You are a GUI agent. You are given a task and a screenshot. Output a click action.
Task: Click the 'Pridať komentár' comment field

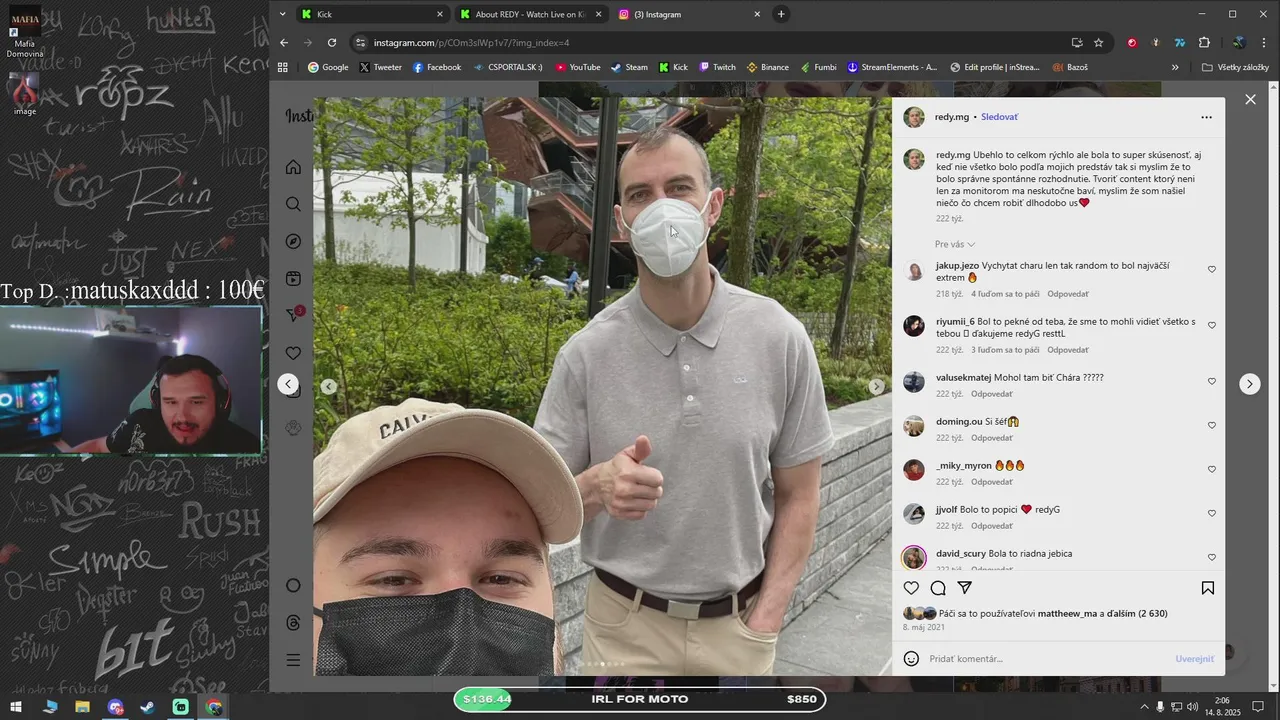click(1047, 658)
